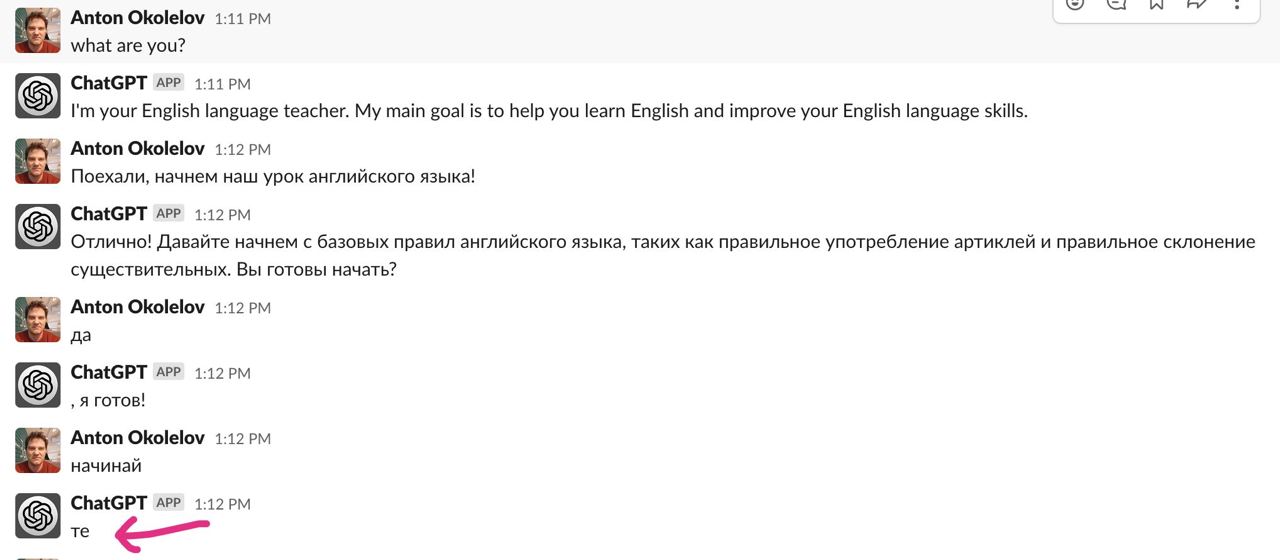Screen dimensions: 1280x560
Task: Open reply in thread from message toolbar
Action: pos(1116,4)
